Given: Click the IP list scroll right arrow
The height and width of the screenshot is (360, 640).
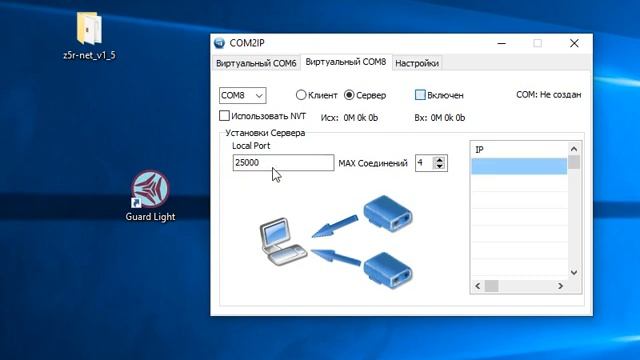Looking at the screenshot, I should point(560,286).
